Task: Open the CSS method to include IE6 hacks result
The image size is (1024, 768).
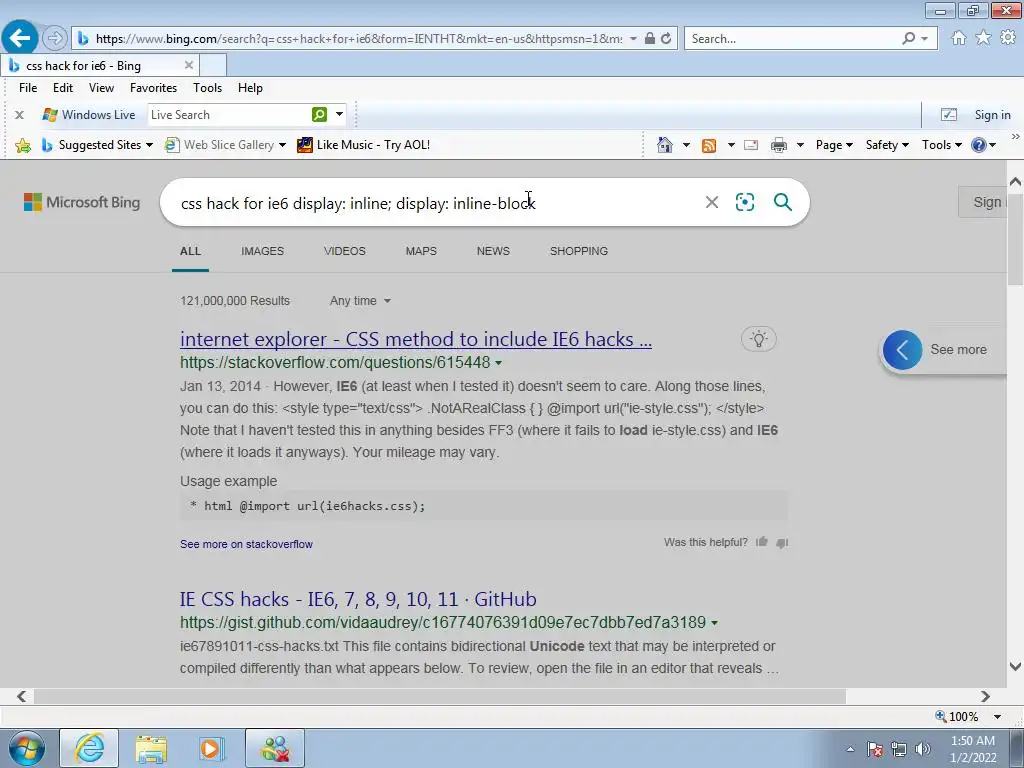Action: 416,339
